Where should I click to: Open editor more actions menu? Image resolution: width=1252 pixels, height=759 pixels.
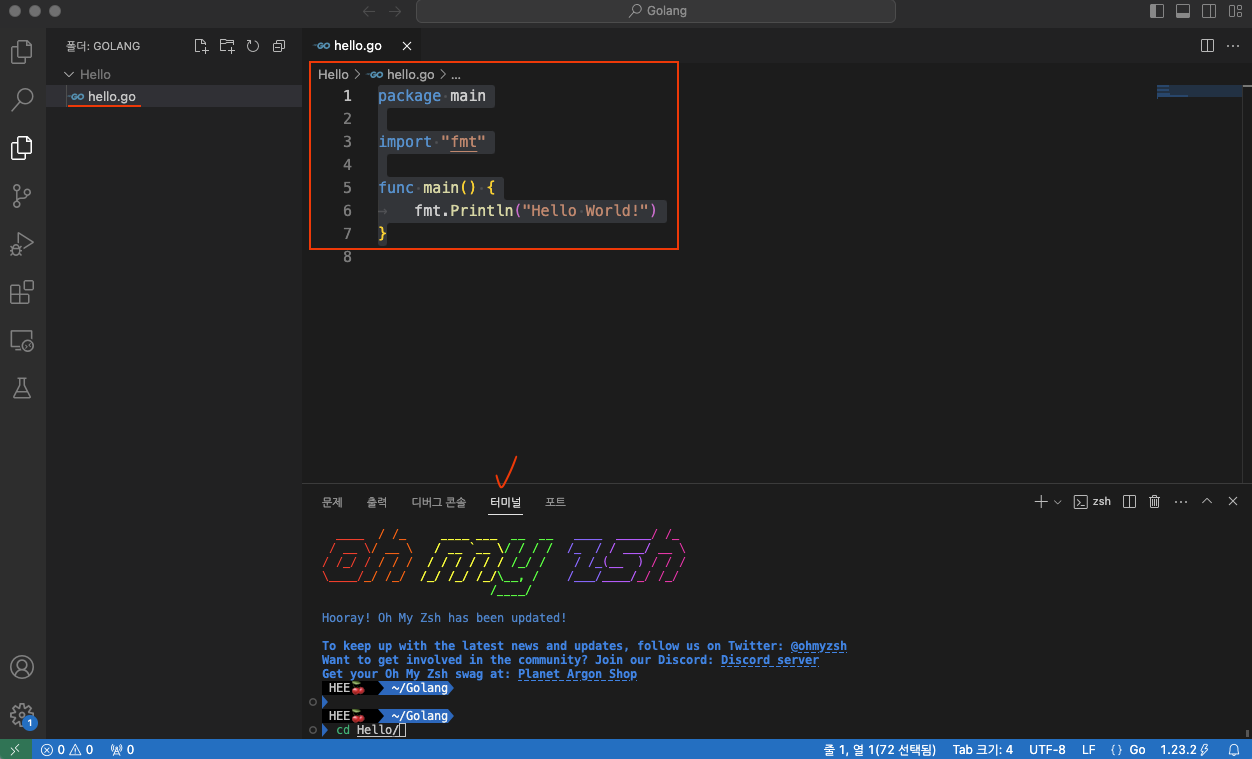[1233, 46]
